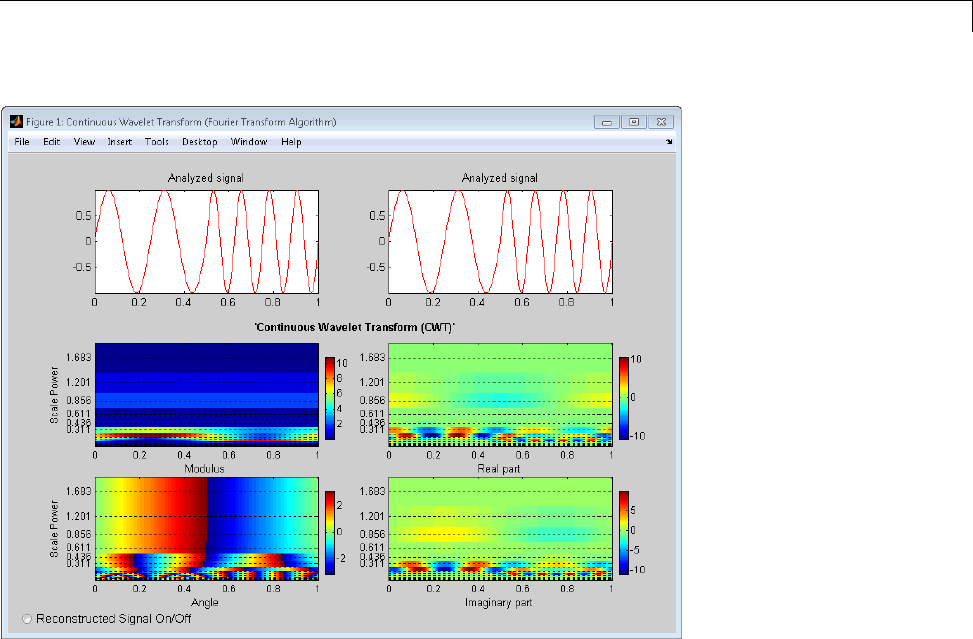Click the colorbar beside the Angle plot
Image resolution: width=973 pixels, height=639 pixels.
[329, 534]
